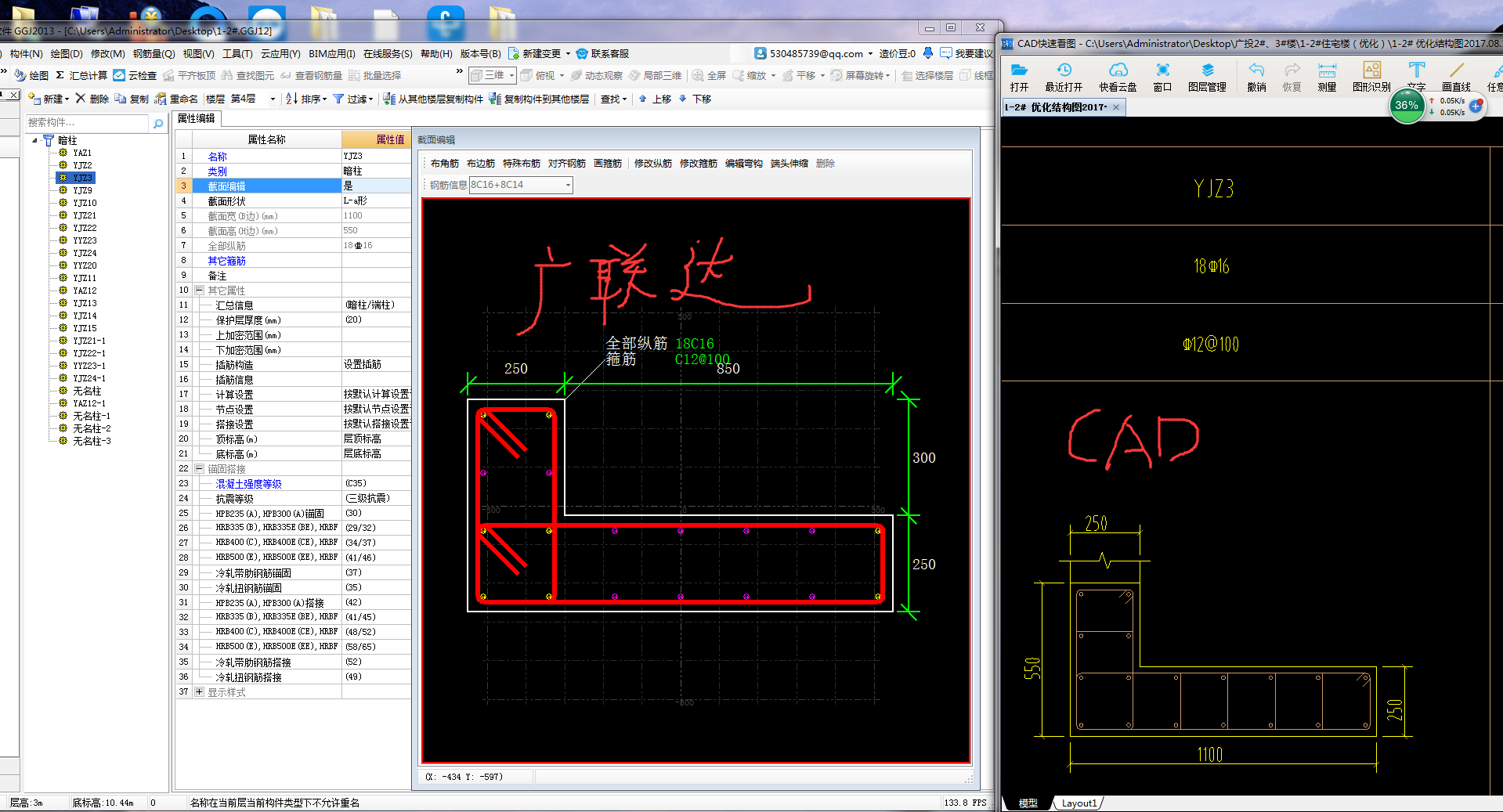This screenshot has height=812, width=1503.
Task: Open 快看云盘 cloud disk
Action: coord(1118,77)
